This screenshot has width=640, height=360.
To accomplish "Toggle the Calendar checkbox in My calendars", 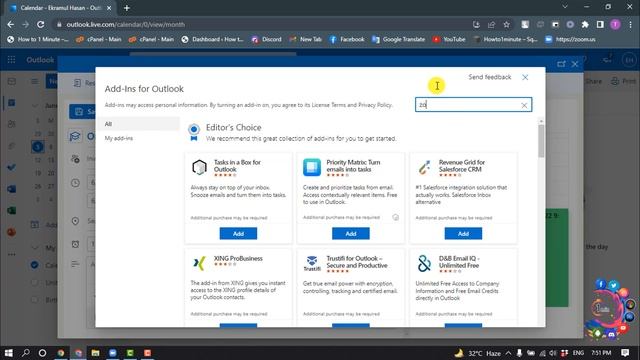I will [x=35, y=265].
